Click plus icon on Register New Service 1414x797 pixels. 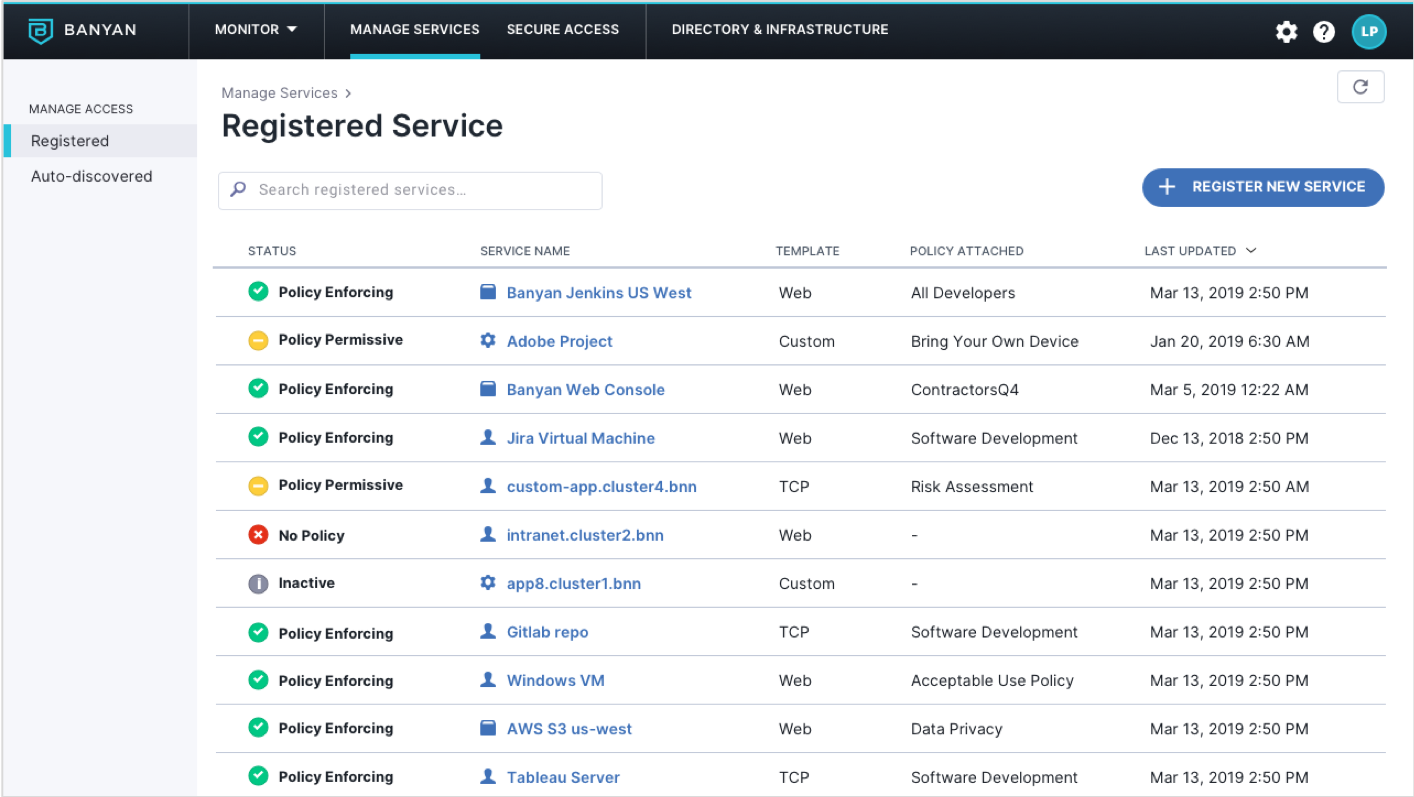click(x=1166, y=187)
